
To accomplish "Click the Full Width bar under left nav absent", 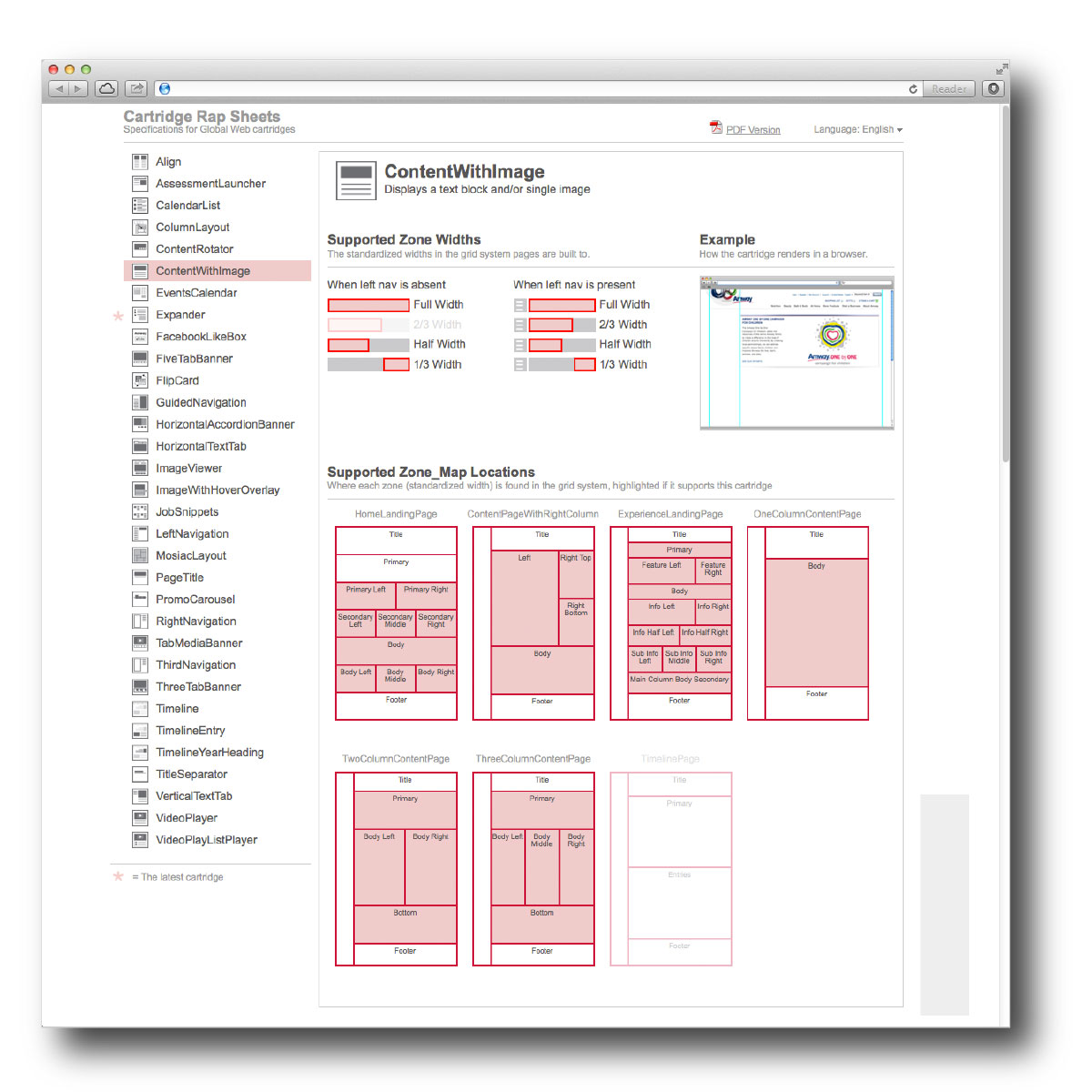I will pos(369,305).
